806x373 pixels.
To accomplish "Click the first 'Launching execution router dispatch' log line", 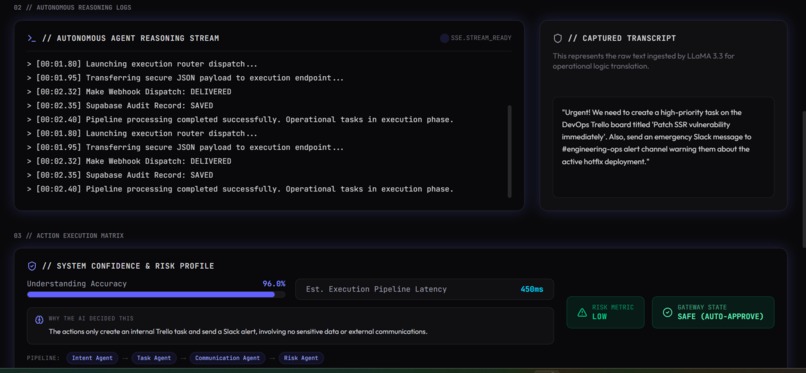I will [142, 64].
